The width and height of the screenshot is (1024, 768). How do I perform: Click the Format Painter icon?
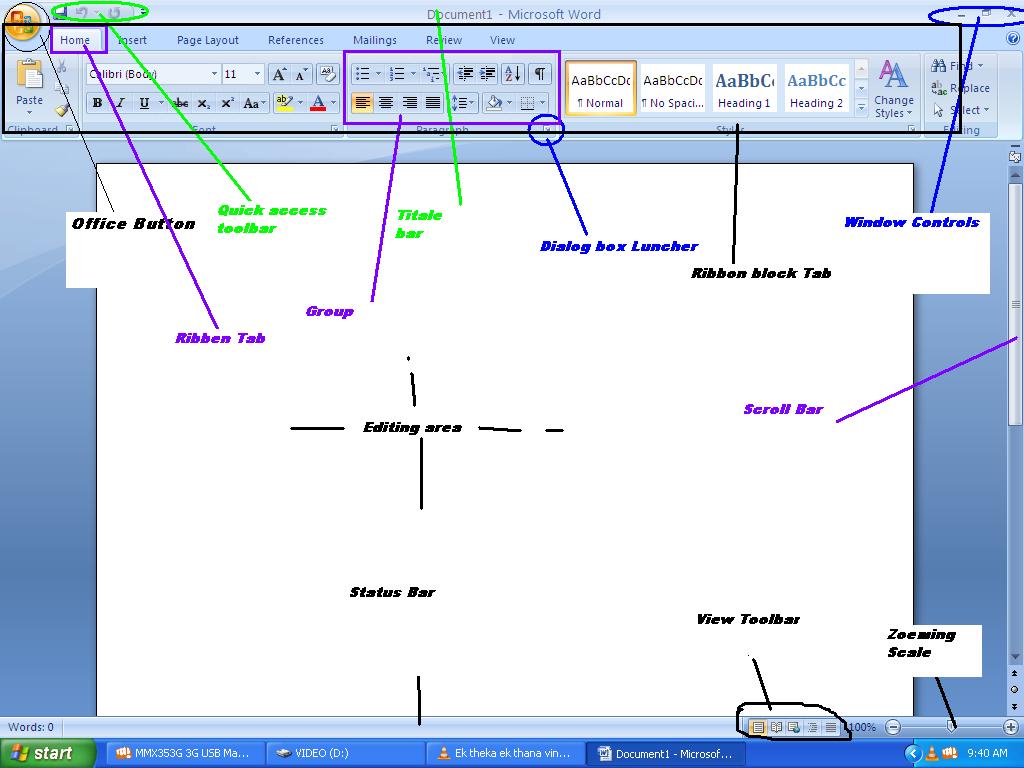pos(62,110)
